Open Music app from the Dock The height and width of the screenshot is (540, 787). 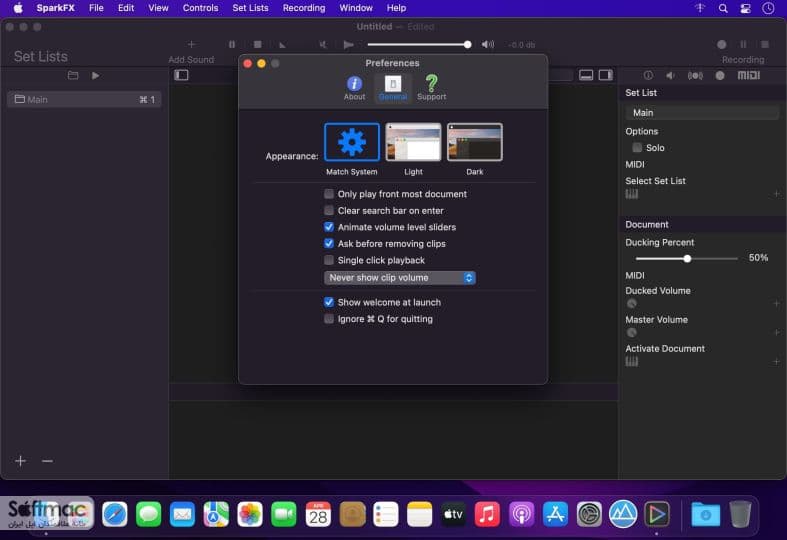pyautogui.click(x=487, y=514)
